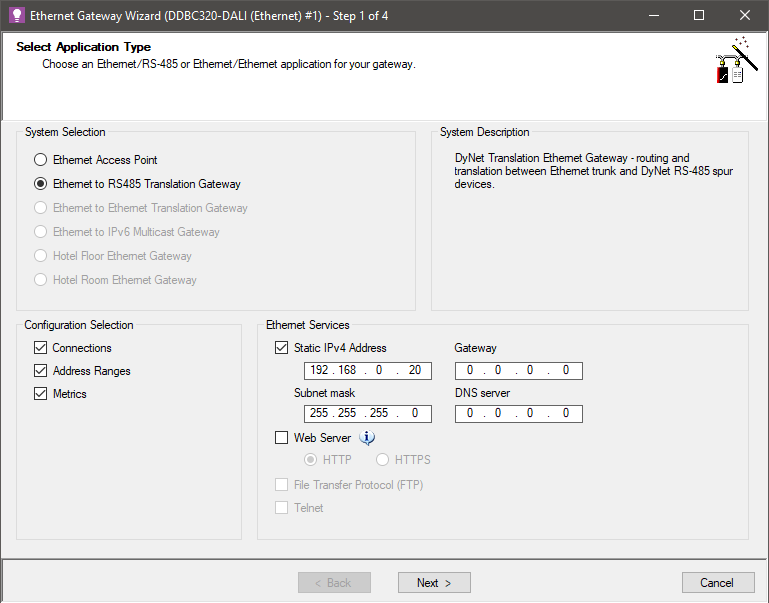Click the Web Server info icon

tap(367, 438)
